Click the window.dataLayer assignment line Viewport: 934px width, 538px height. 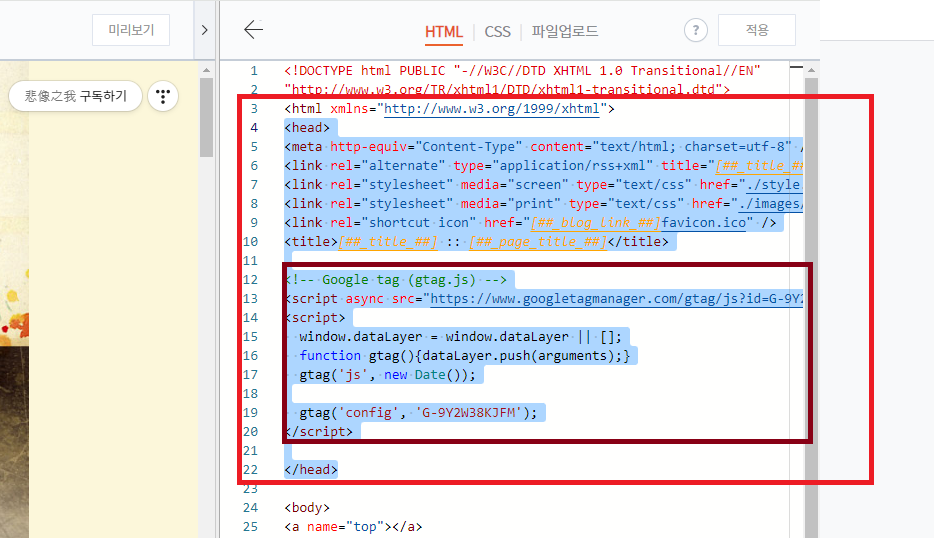click(x=460, y=337)
